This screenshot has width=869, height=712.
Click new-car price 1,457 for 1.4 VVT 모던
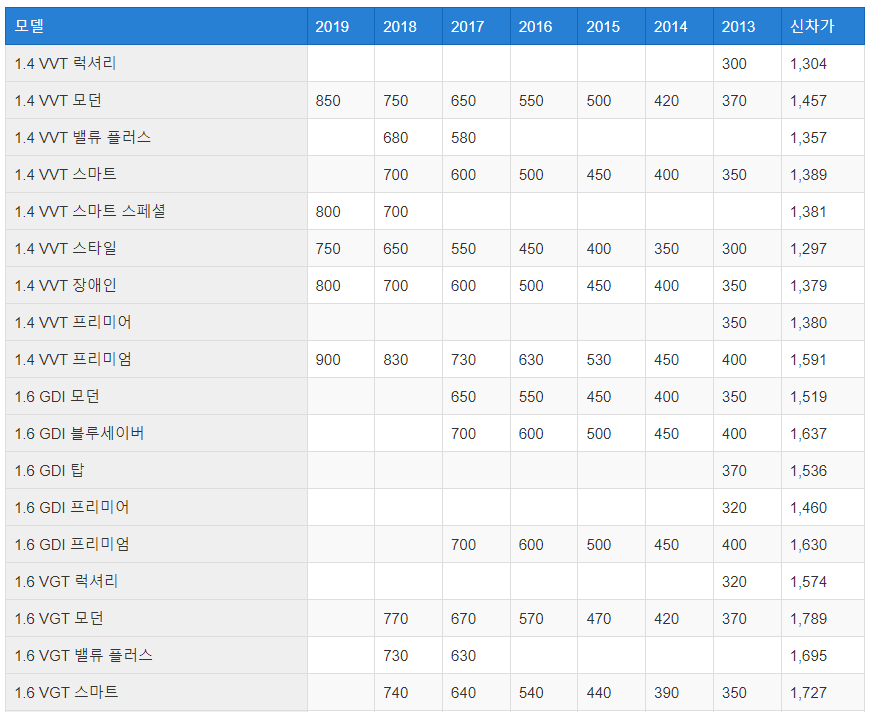[x=808, y=101]
